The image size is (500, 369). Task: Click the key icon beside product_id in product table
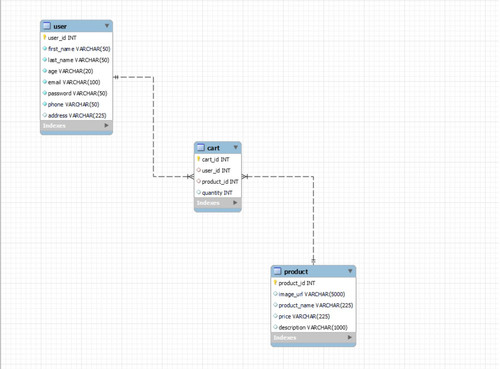(x=275, y=283)
